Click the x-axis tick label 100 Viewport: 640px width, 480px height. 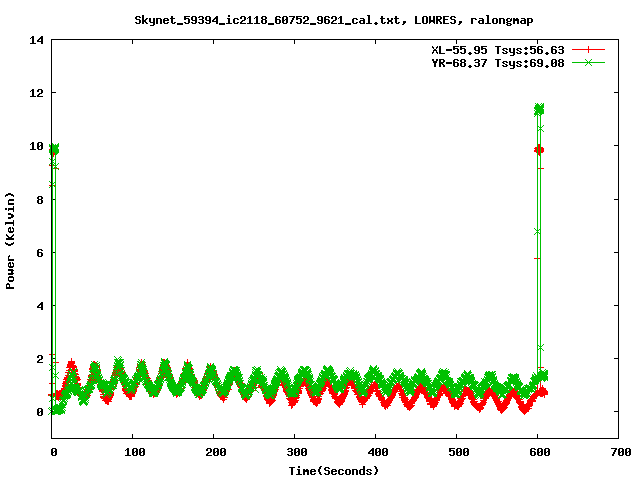(x=135, y=452)
